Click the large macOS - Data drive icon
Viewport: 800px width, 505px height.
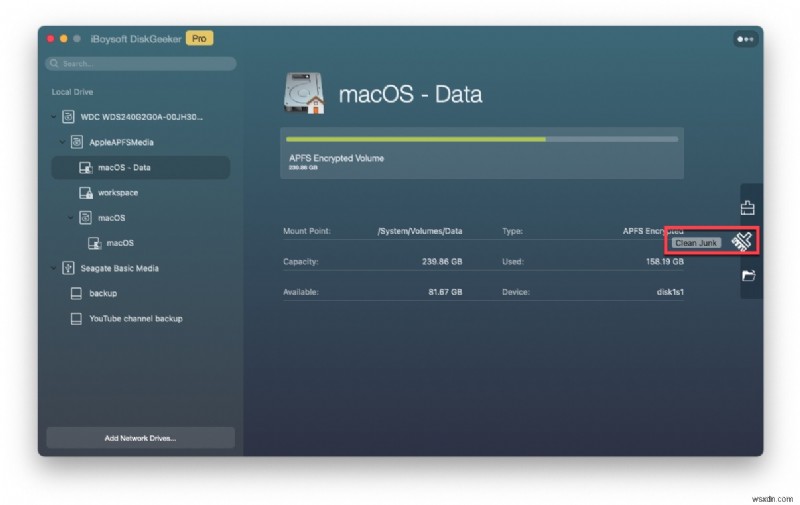[x=304, y=94]
